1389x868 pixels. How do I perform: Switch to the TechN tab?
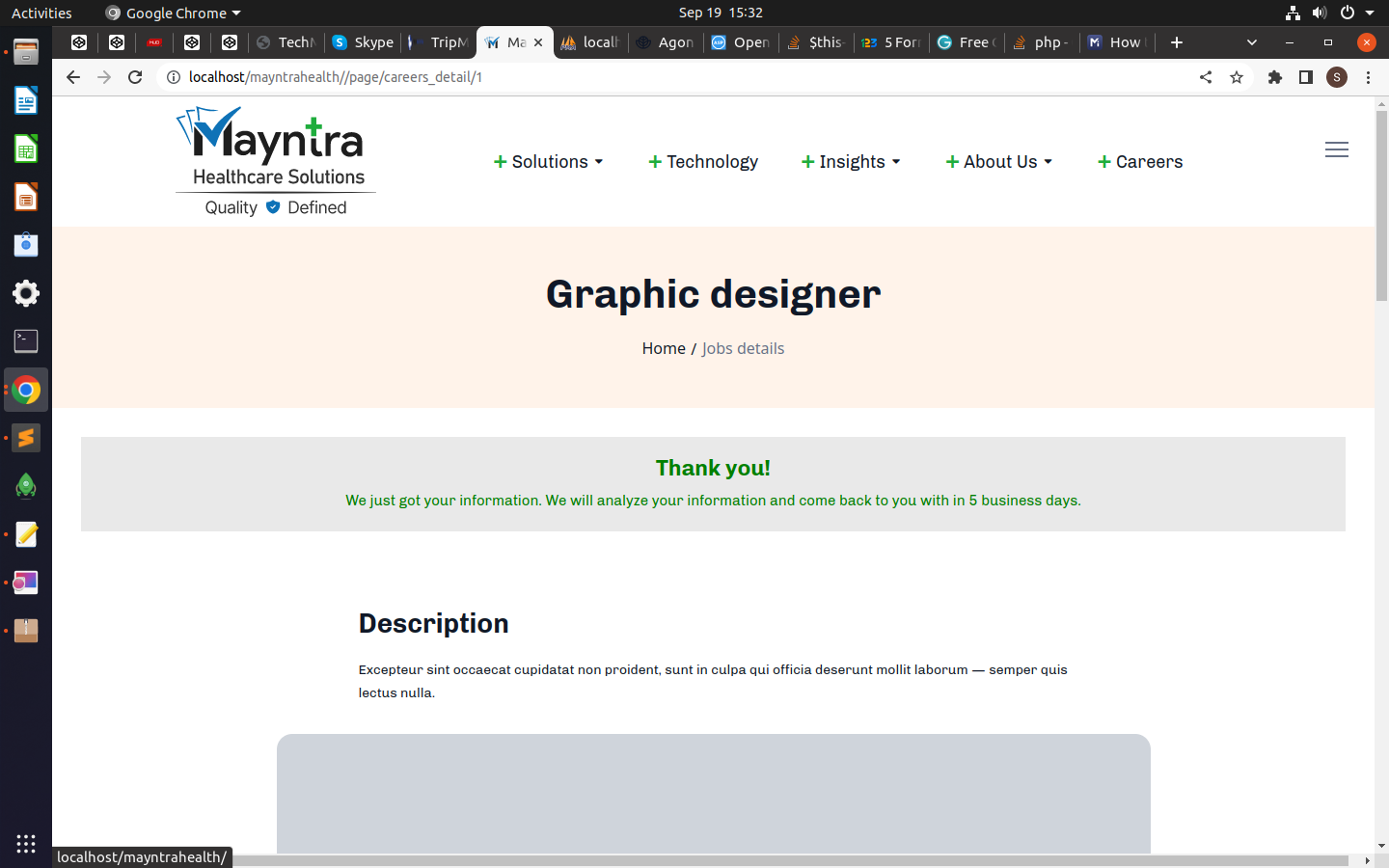[286, 42]
